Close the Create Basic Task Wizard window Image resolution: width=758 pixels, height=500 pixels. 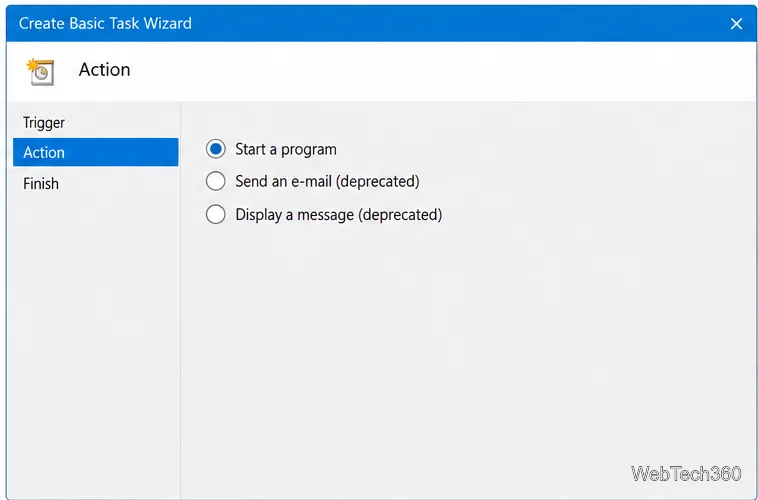coord(736,24)
